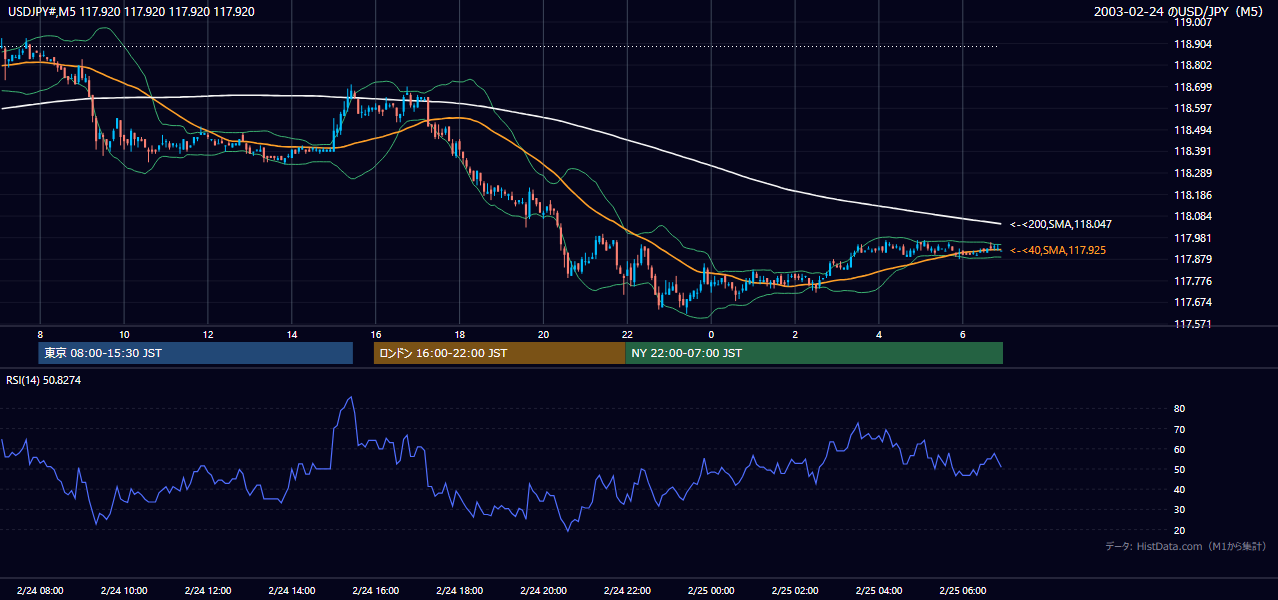The image size is (1278, 600).
Task: Click hour label 22 under price chart
Action: 628,334
